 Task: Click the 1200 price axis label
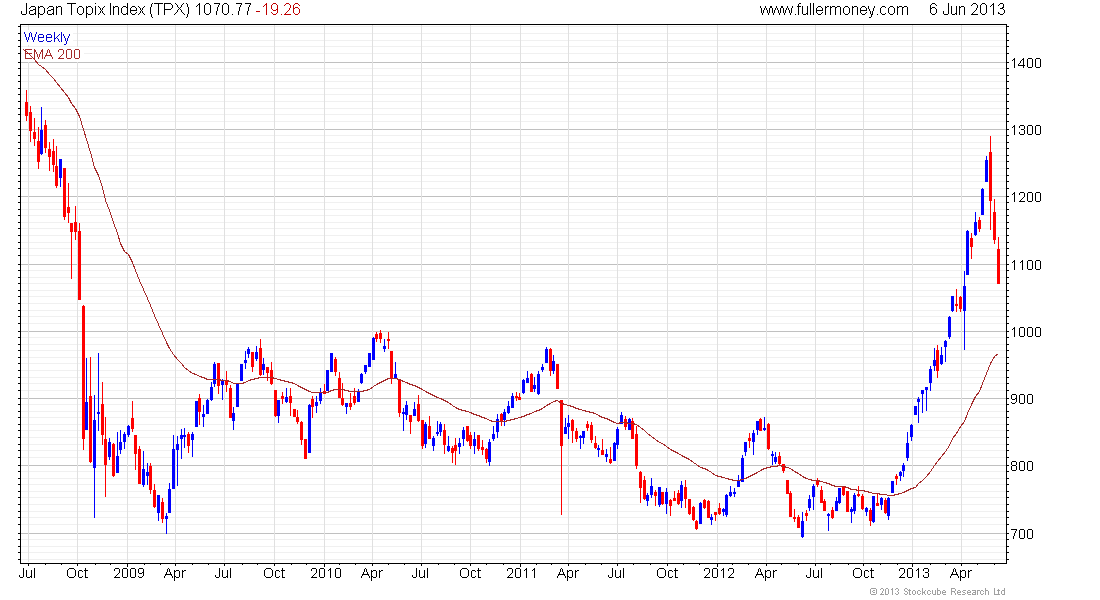(1026, 198)
